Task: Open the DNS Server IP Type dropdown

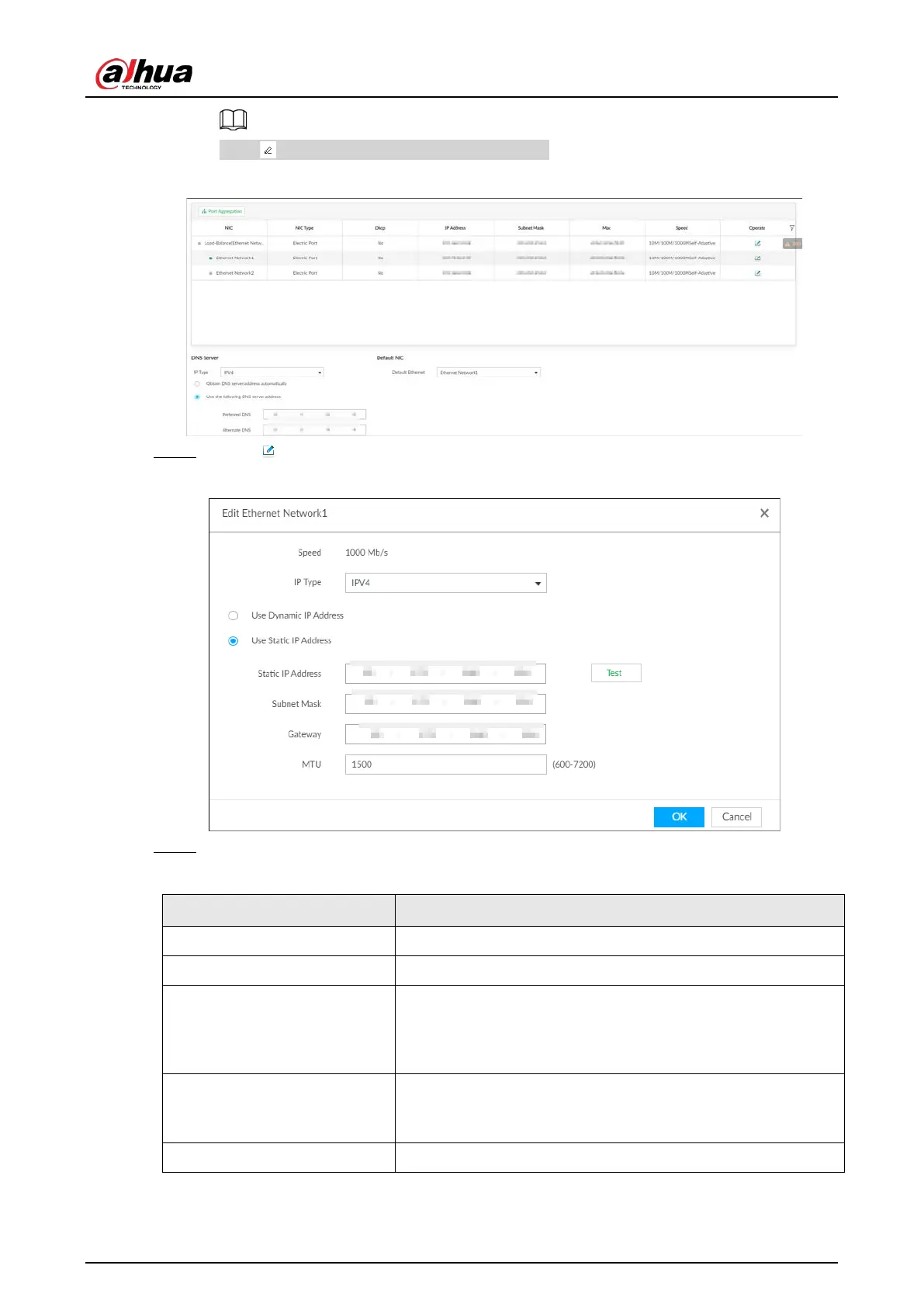Action: tap(272, 373)
